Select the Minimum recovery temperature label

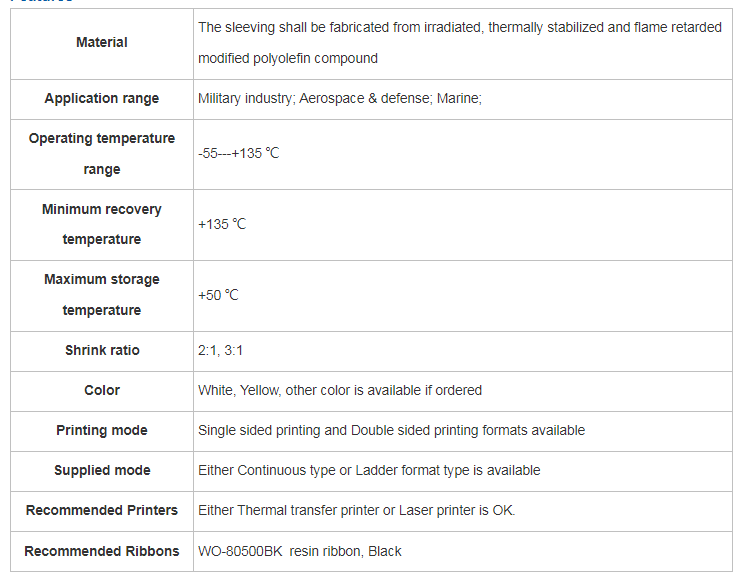[x=102, y=224]
